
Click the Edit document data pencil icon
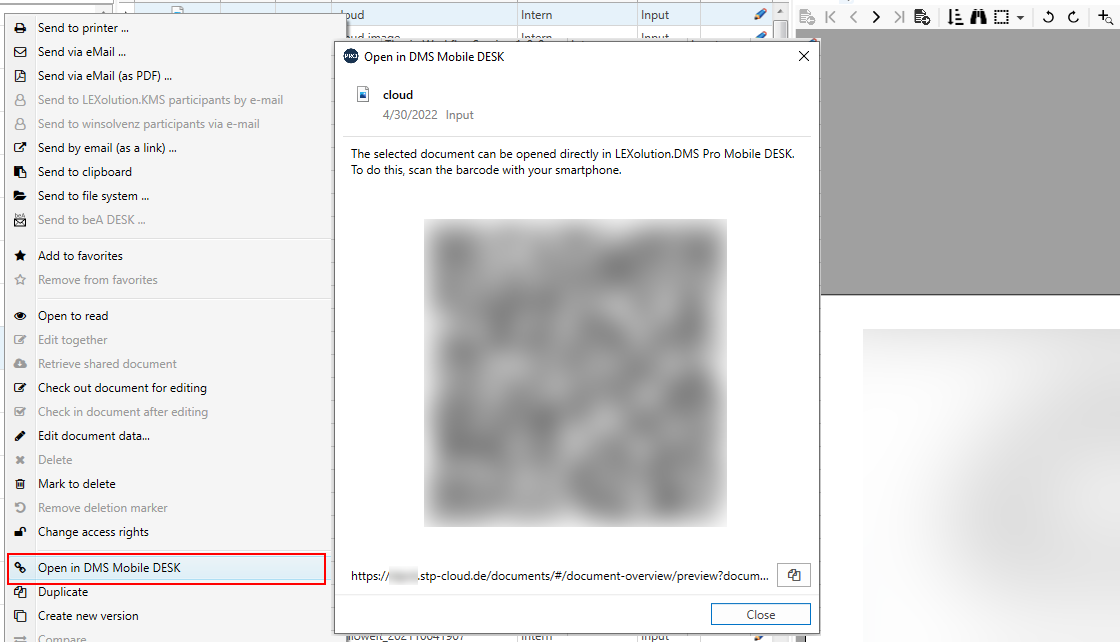tap(20, 436)
